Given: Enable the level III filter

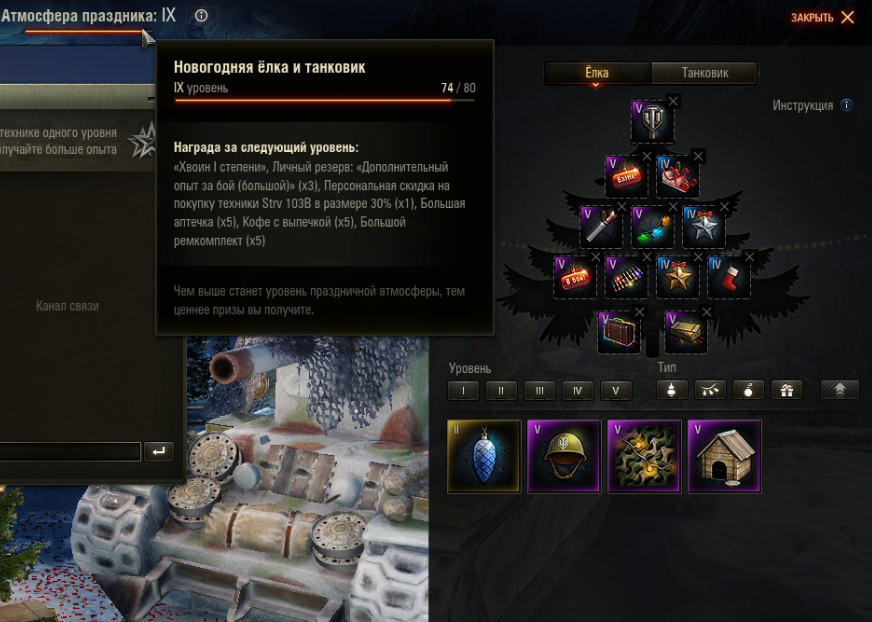Looking at the screenshot, I should [539, 391].
